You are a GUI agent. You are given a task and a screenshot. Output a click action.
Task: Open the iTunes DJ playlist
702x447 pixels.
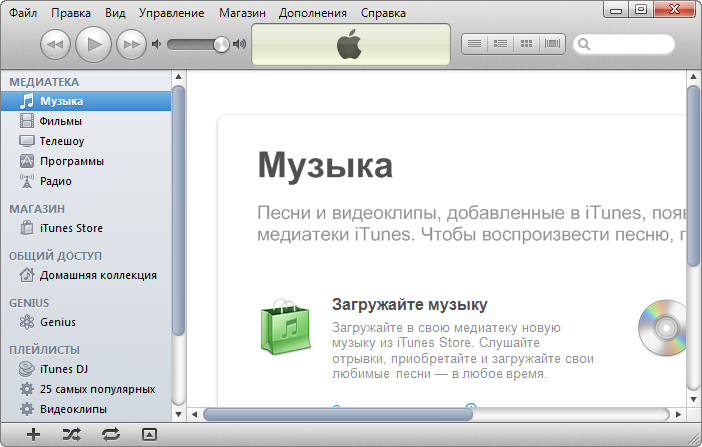86,369
